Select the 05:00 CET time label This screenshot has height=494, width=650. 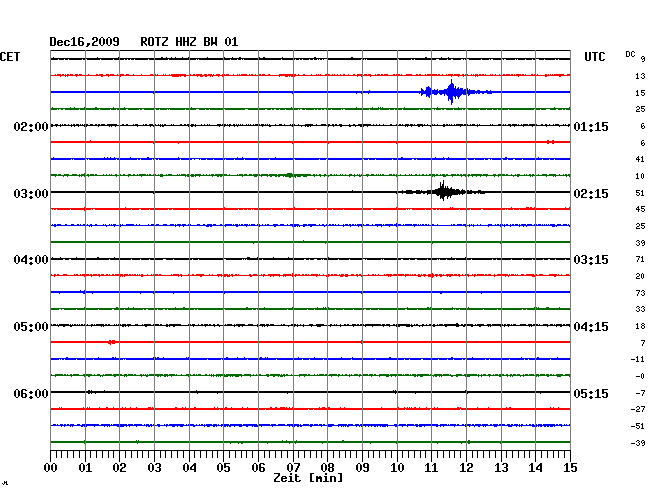pyautogui.click(x=31, y=327)
